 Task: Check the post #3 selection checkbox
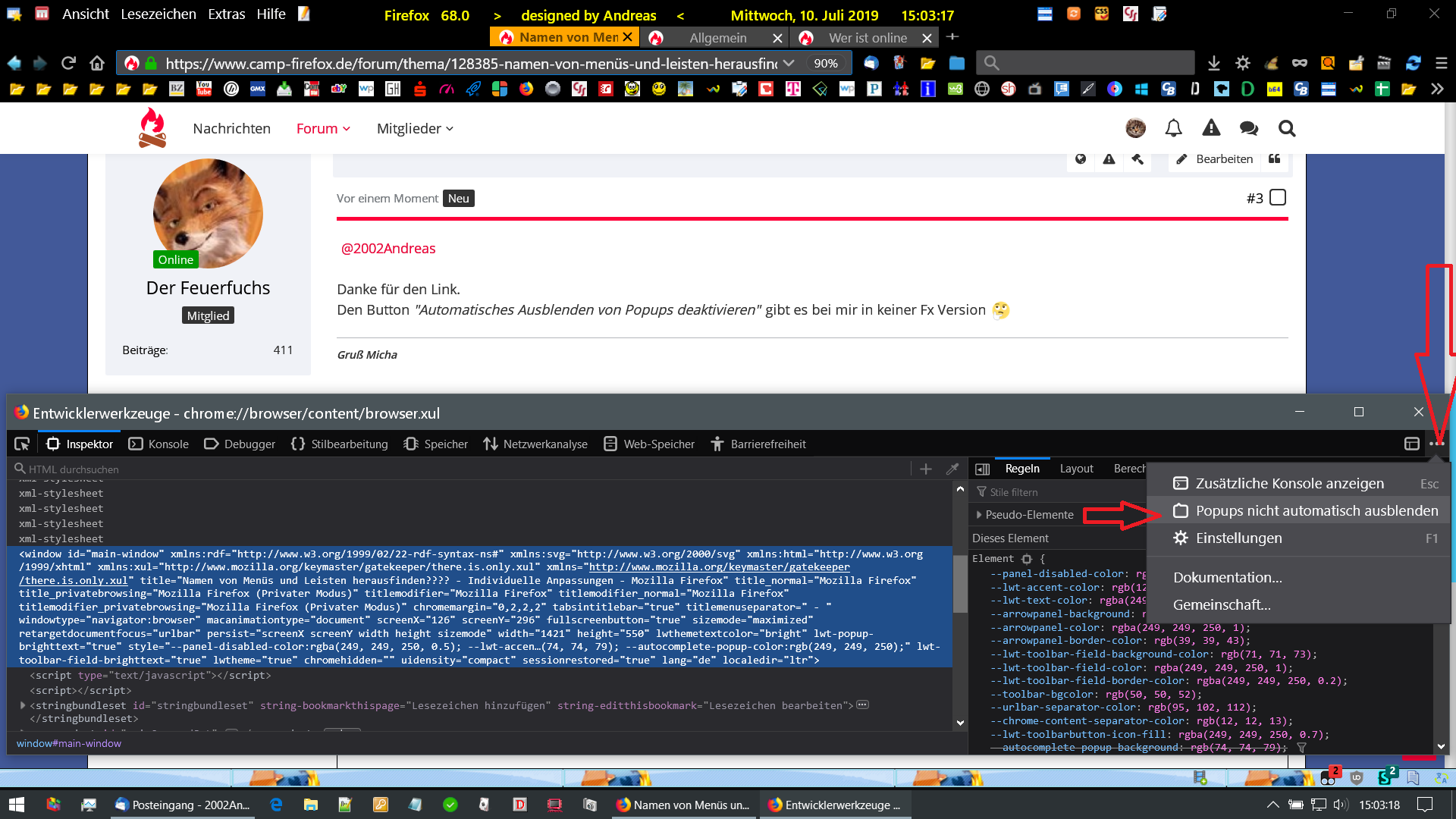coord(1278,197)
